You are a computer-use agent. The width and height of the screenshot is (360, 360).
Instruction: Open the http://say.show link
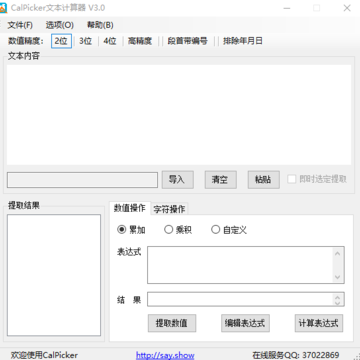[165, 355]
